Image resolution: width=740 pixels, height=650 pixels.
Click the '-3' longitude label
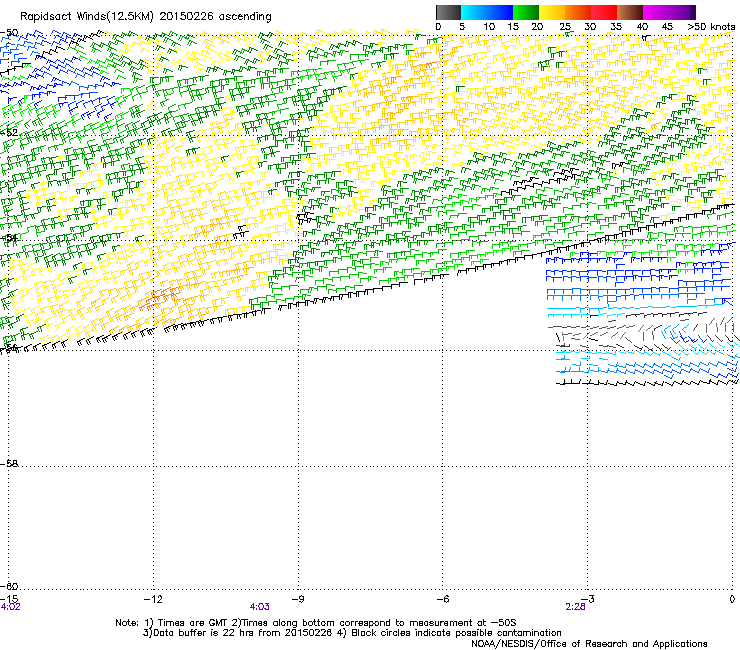[588, 599]
